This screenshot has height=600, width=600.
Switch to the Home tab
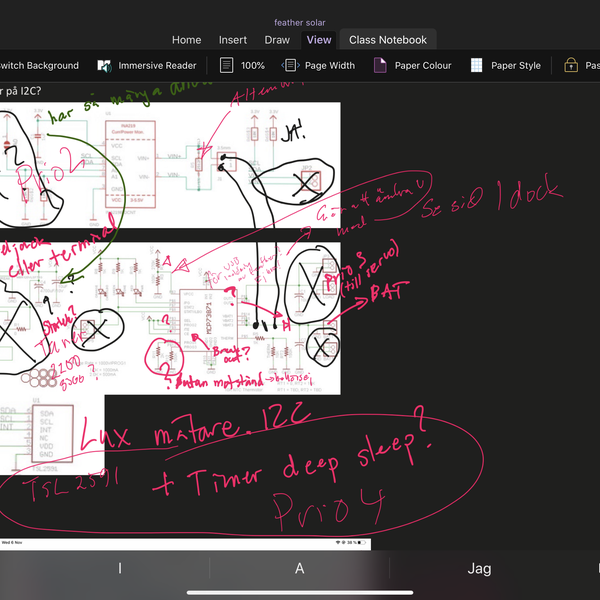(186, 40)
